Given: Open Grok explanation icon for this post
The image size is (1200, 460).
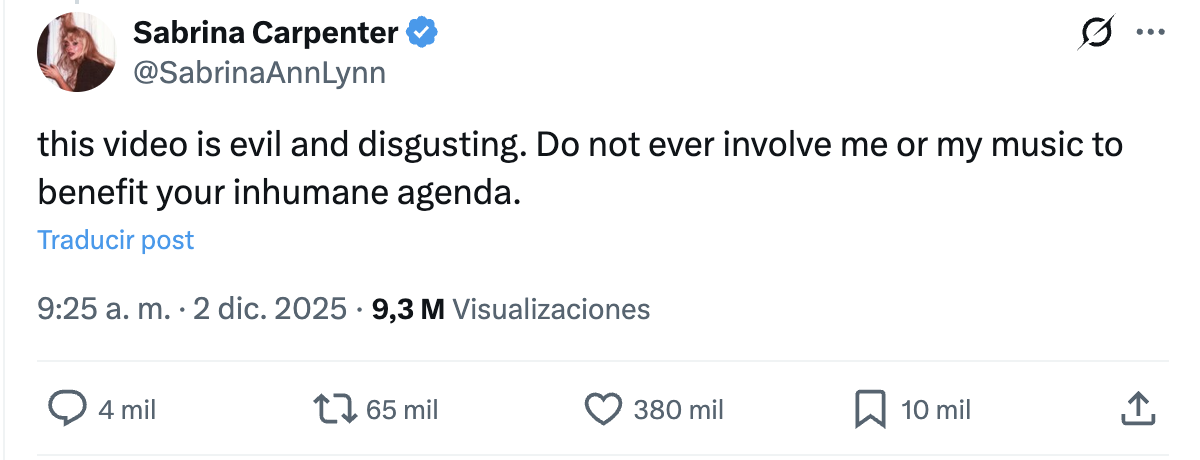Looking at the screenshot, I should 1095,34.
